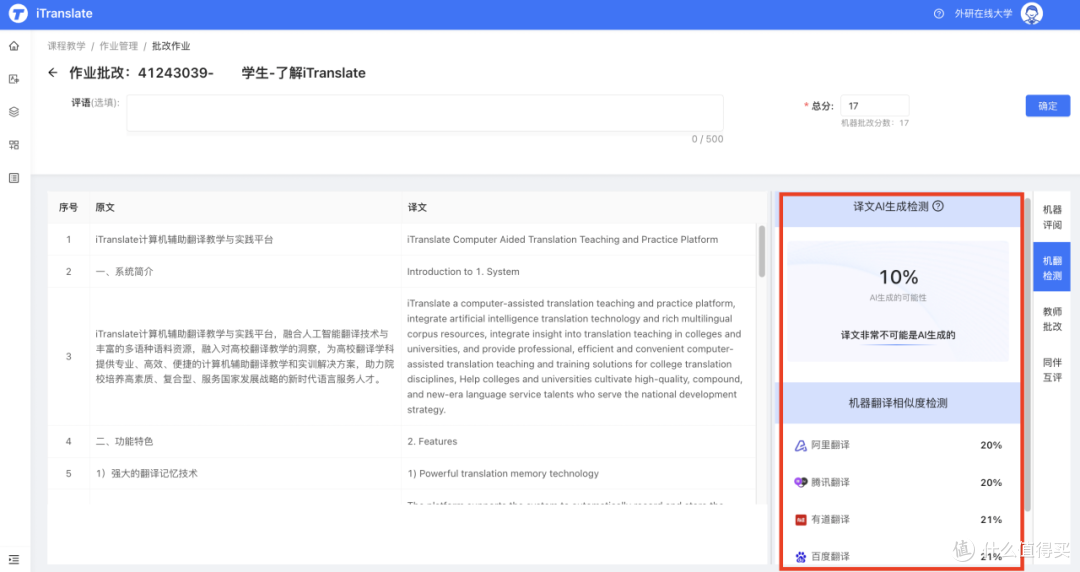Expand sidebar with bottom menu toggle icon
The image size is (1080, 572).
[14, 560]
